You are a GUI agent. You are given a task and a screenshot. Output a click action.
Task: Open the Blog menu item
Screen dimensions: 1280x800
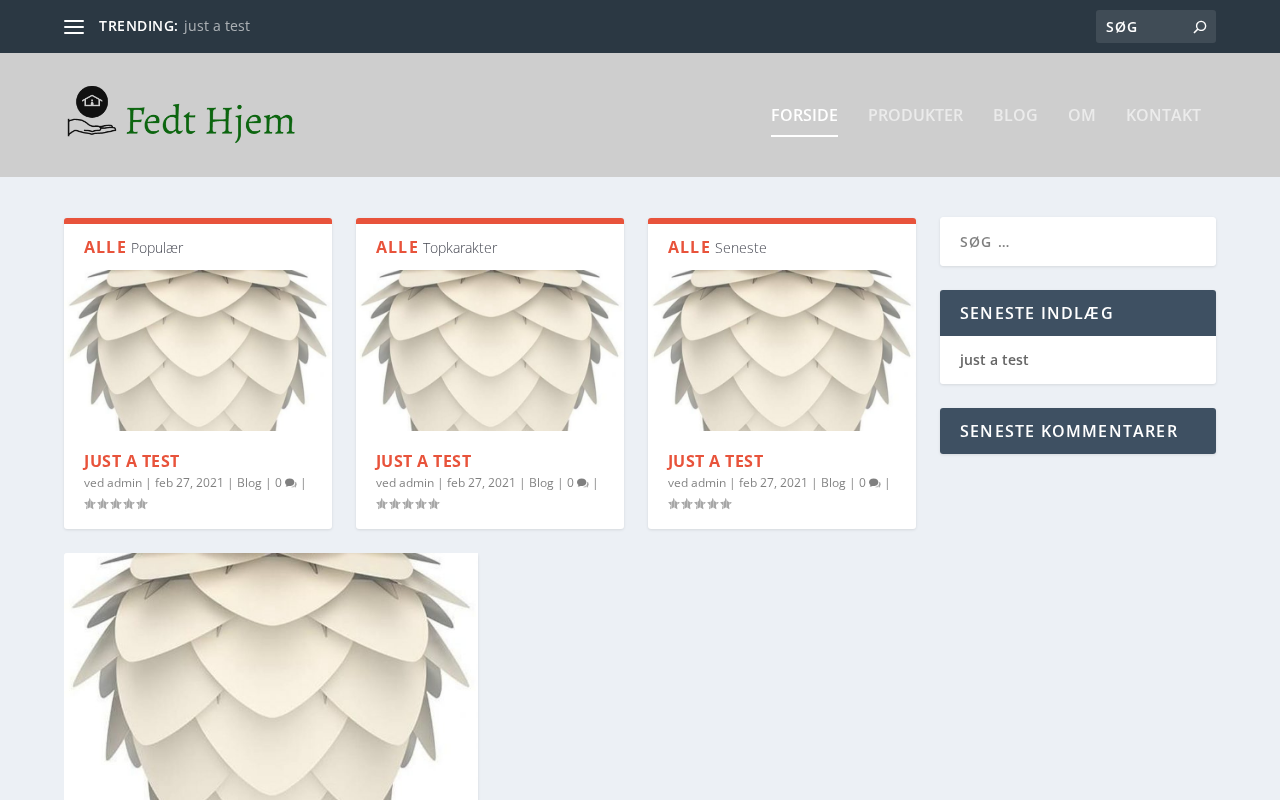(x=1015, y=115)
